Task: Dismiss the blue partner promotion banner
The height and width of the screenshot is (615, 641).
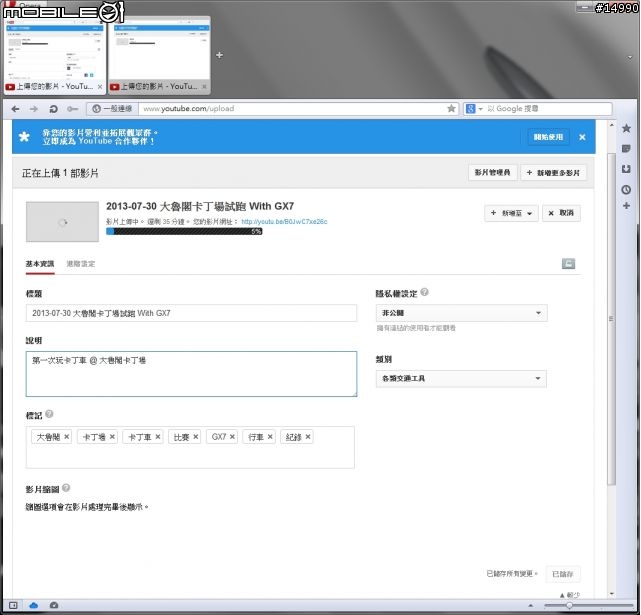Action: [x=583, y=137]
